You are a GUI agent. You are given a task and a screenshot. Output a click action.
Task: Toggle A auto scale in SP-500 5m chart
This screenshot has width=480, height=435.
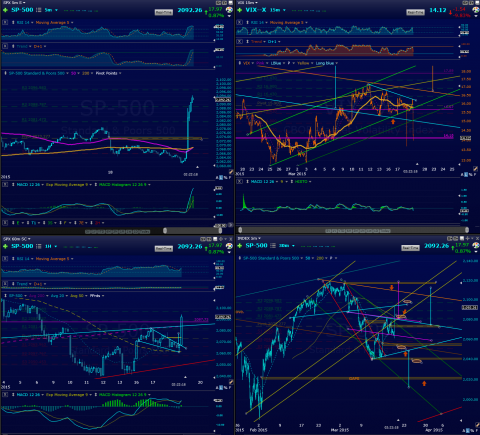tap(217, 178)
